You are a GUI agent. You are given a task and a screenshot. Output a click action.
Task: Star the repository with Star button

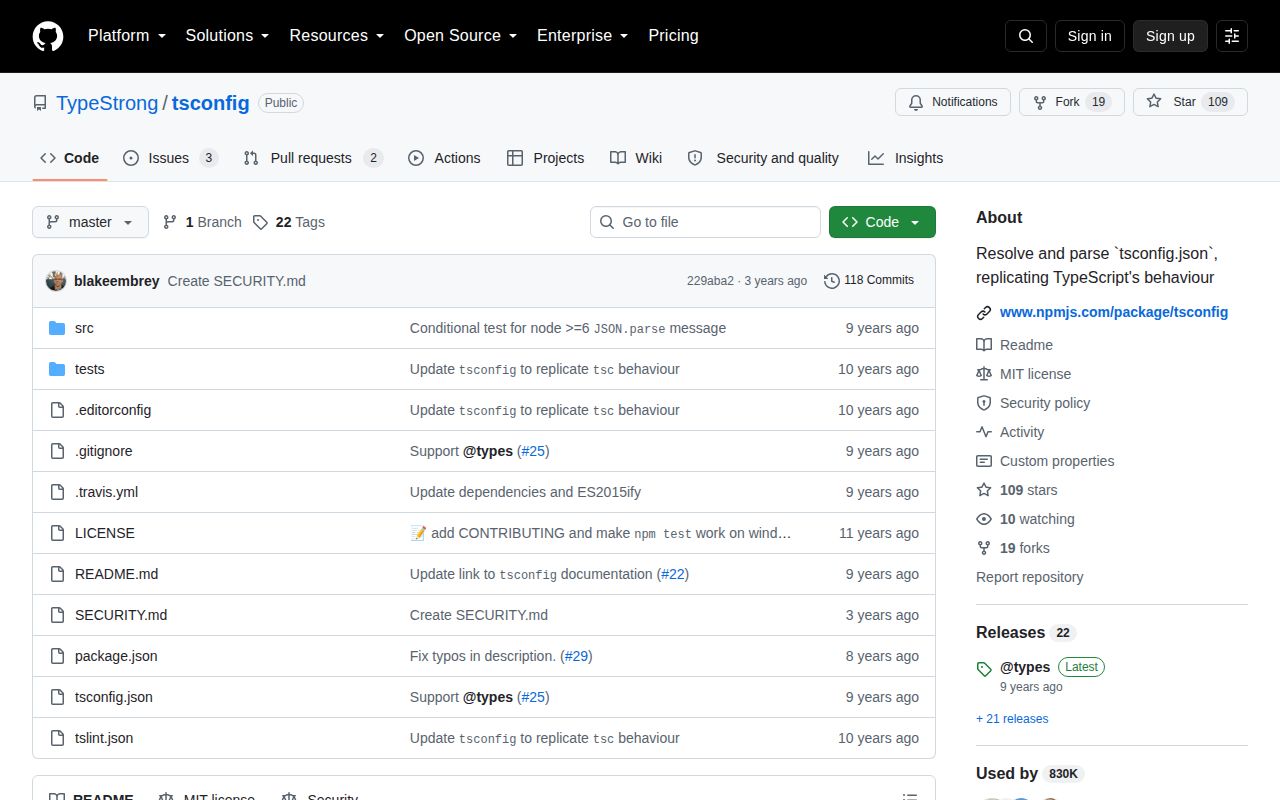[1190, 102]
